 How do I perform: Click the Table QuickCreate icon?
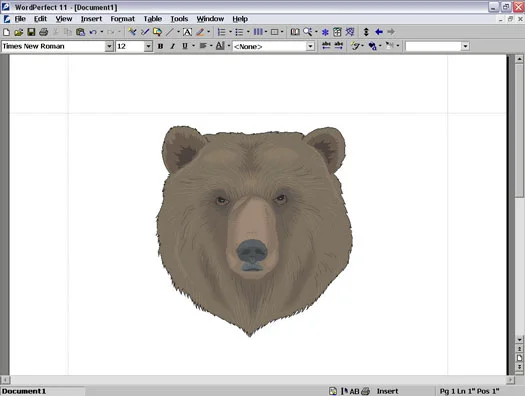coord(275,32)
